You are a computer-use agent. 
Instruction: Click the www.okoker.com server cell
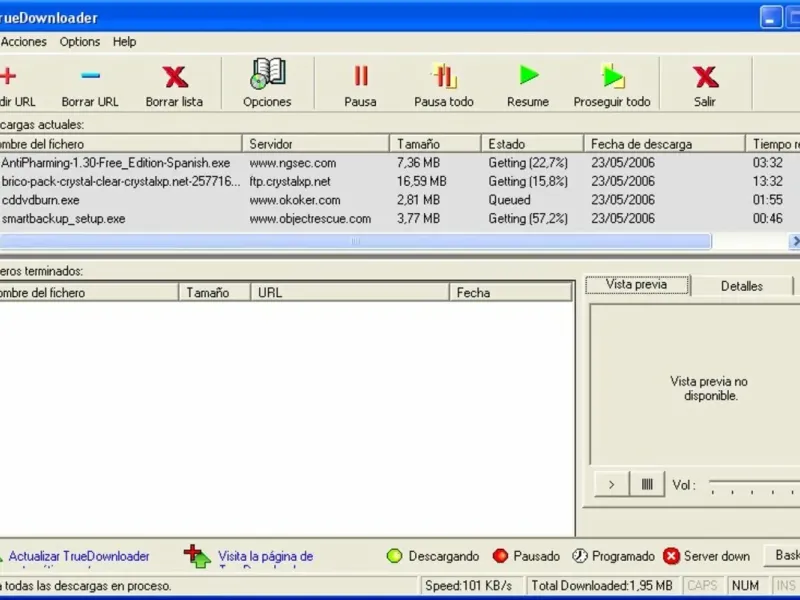tap(295, 200)
